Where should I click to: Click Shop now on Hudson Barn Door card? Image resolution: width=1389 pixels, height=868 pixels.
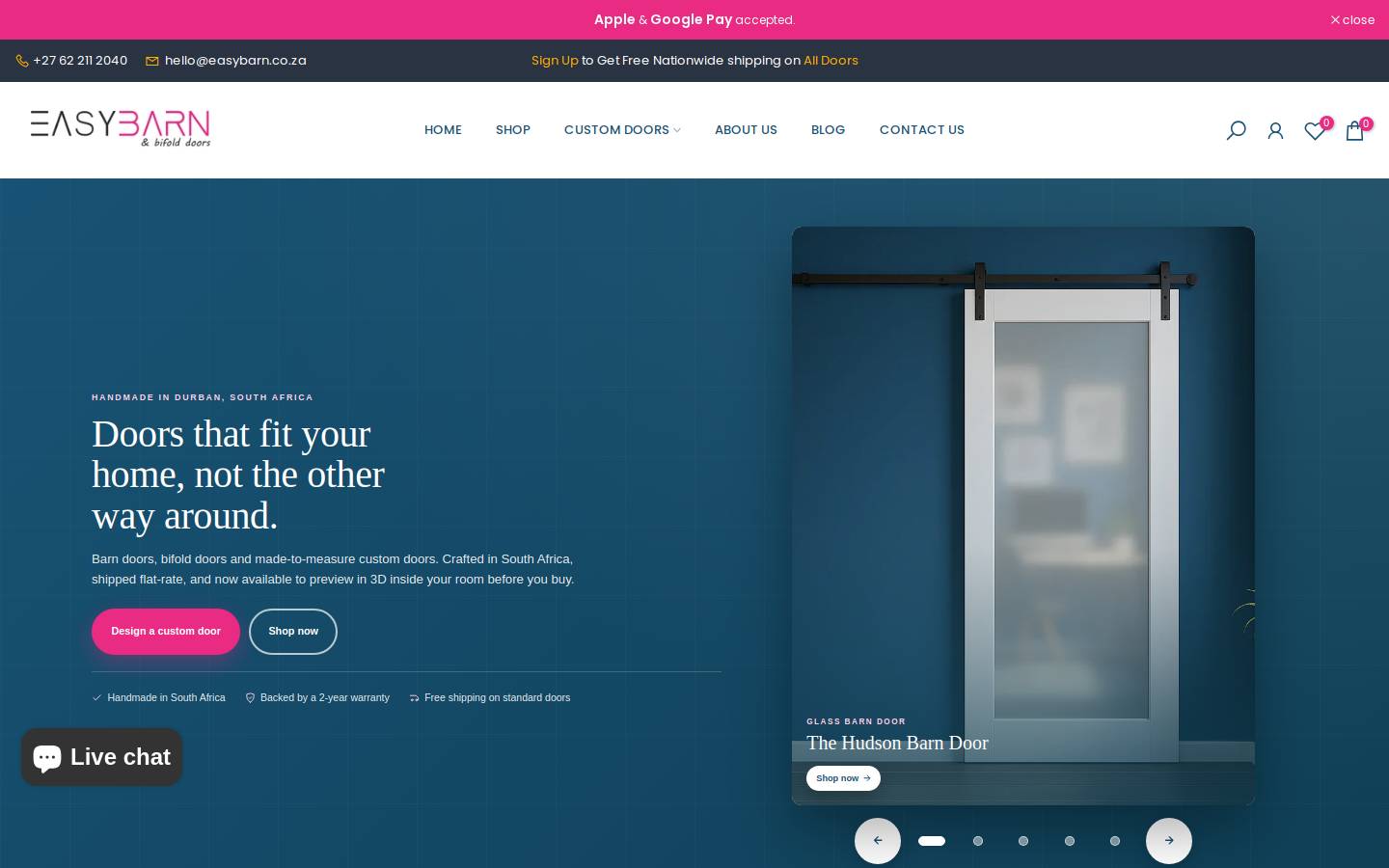click(x=843, y=778)
